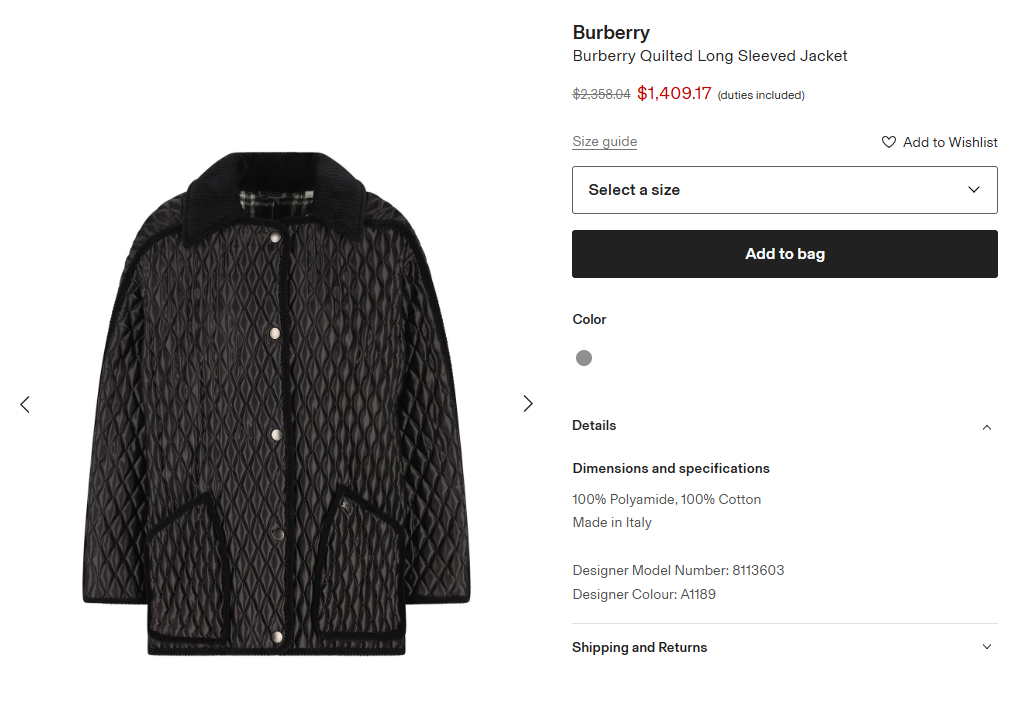Open the Size guide link
This screenshot has height=711, width=1011.
[x=604, y=142]
